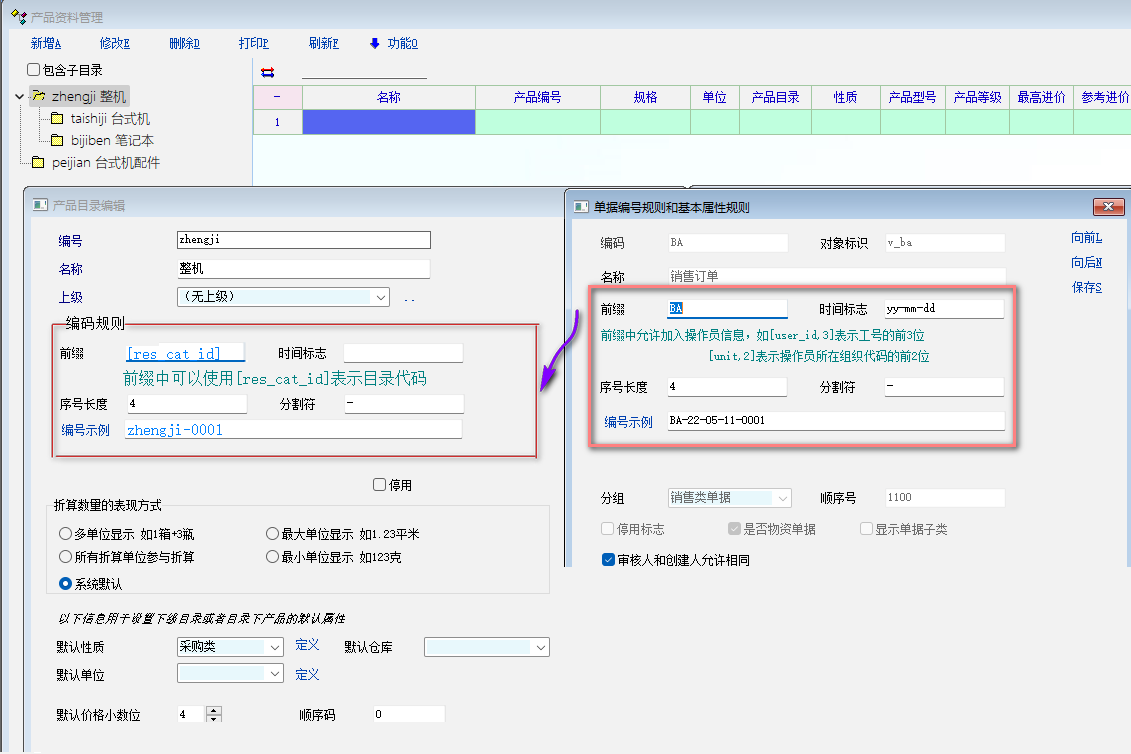Select the 多单位显示 radio button
Screen dimensions: 1131x754
(x=66, y=534)
